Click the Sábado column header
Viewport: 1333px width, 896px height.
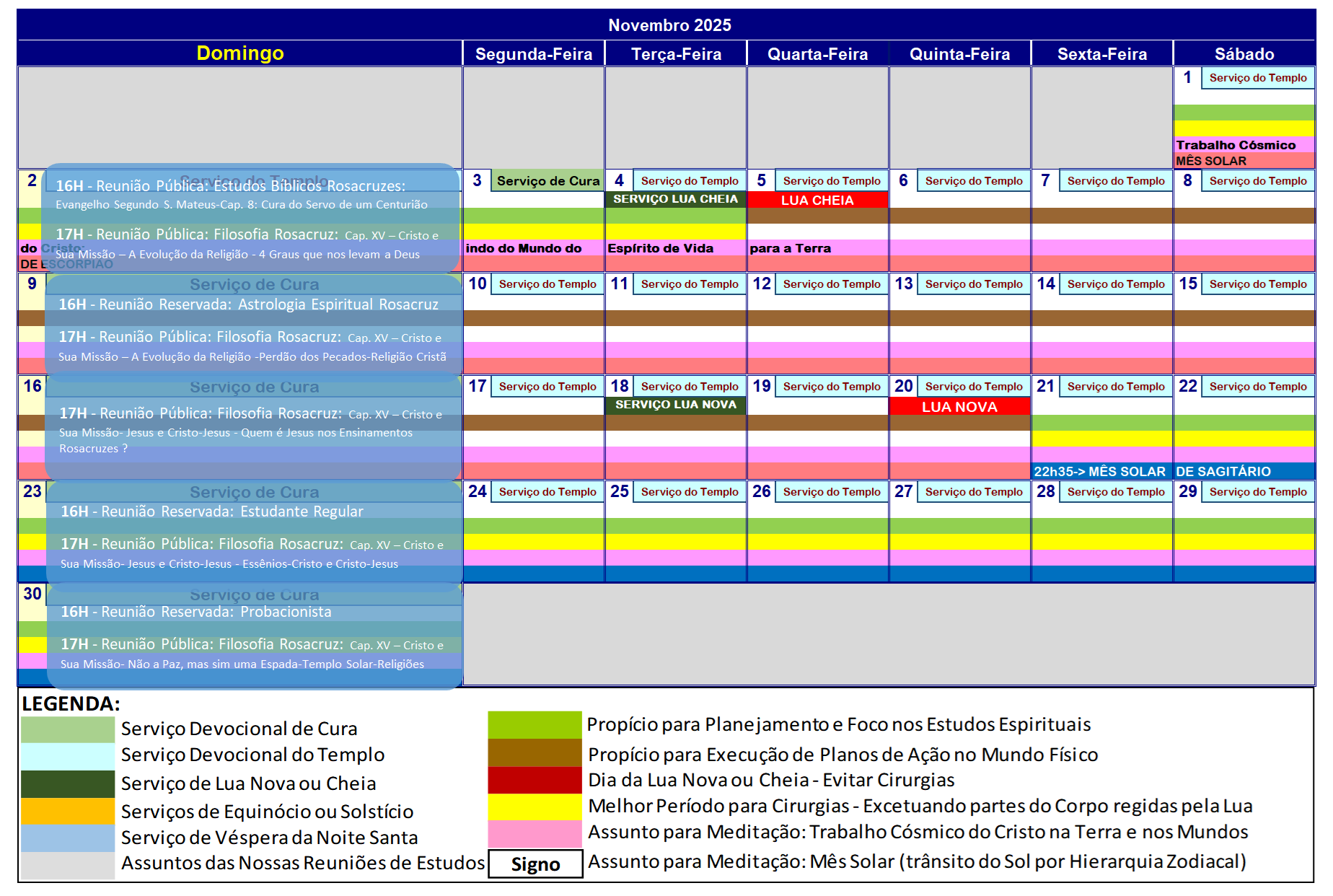click(1245, 52)
